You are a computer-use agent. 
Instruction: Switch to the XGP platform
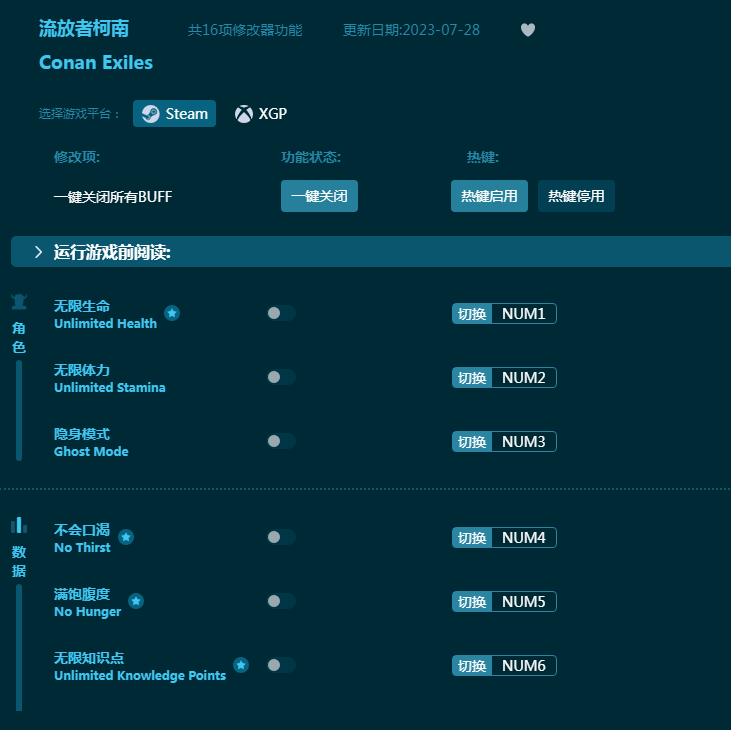tap(261, 113)
